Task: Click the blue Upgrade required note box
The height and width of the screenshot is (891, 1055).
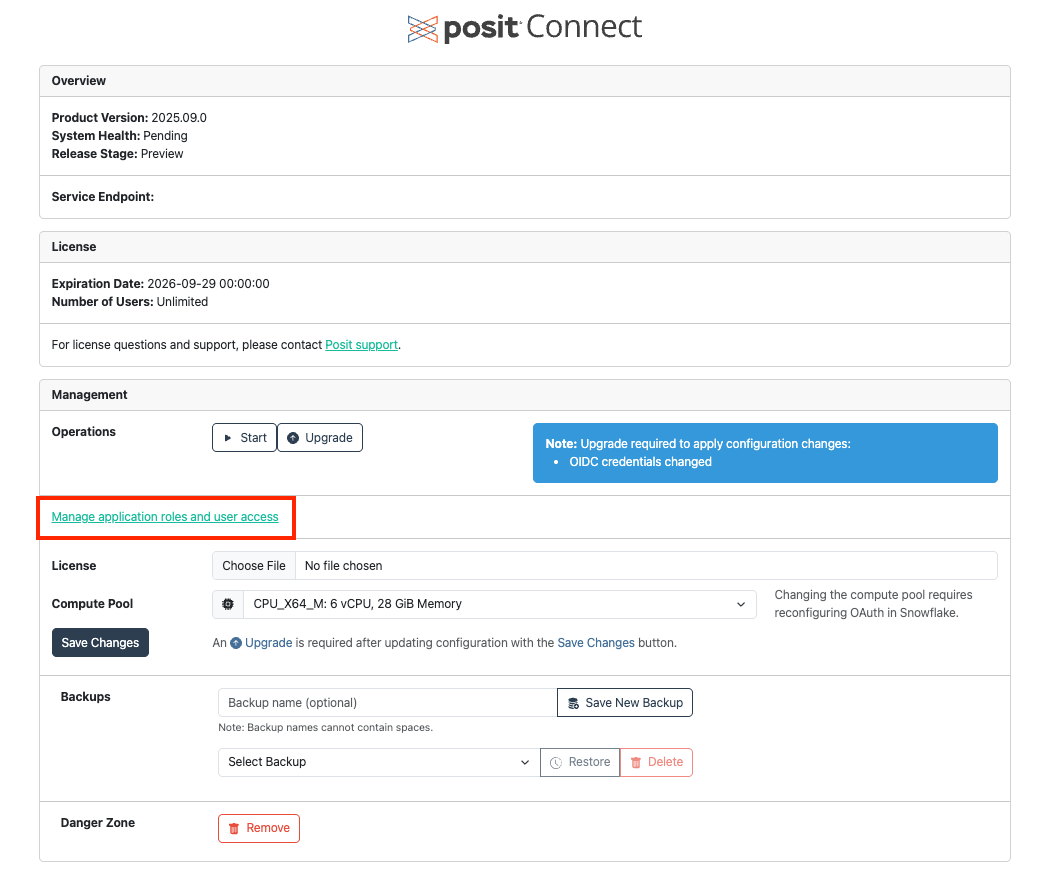Action: [765, 453]
